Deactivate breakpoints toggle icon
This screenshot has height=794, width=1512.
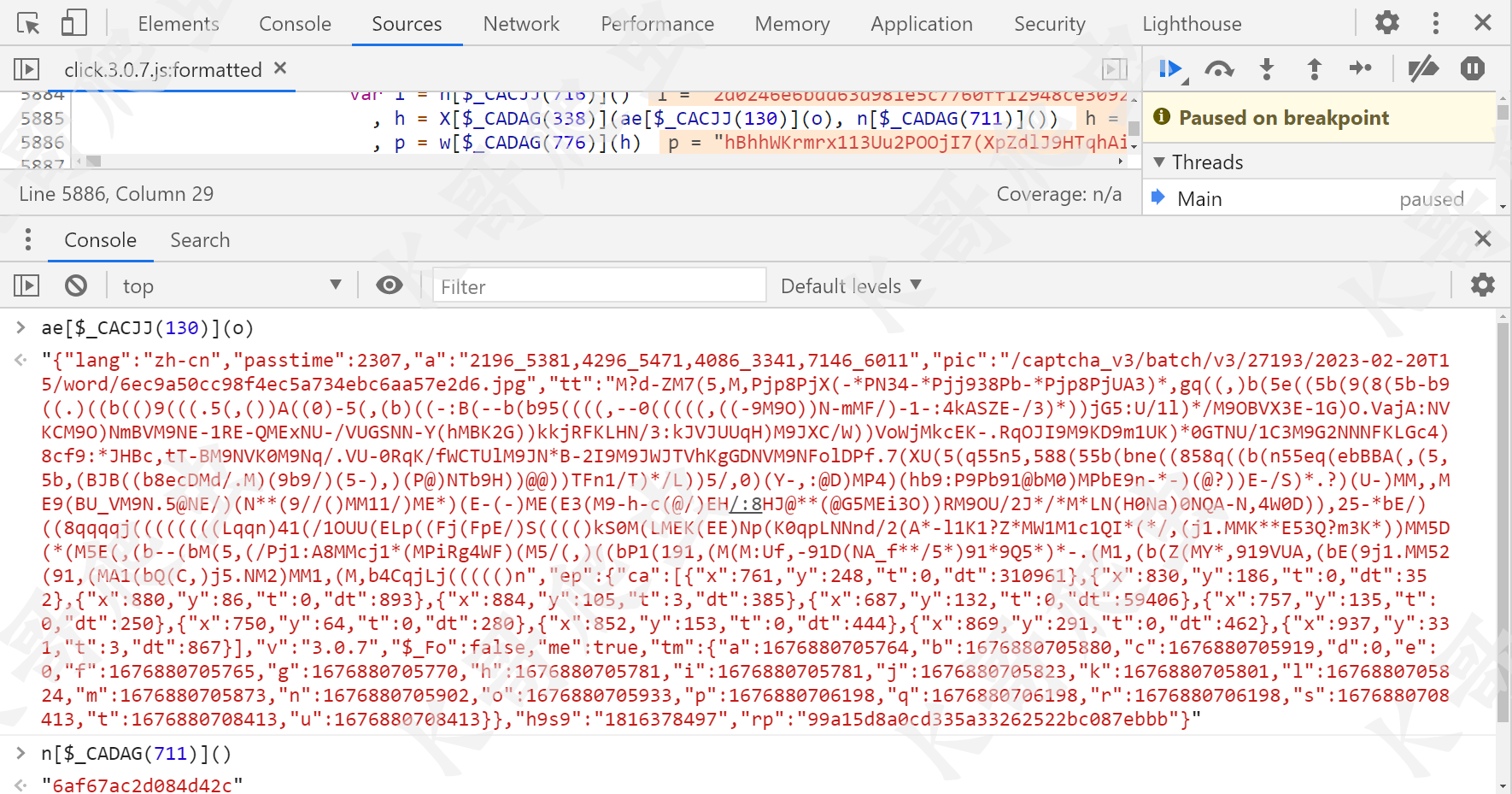point(1423,69)
